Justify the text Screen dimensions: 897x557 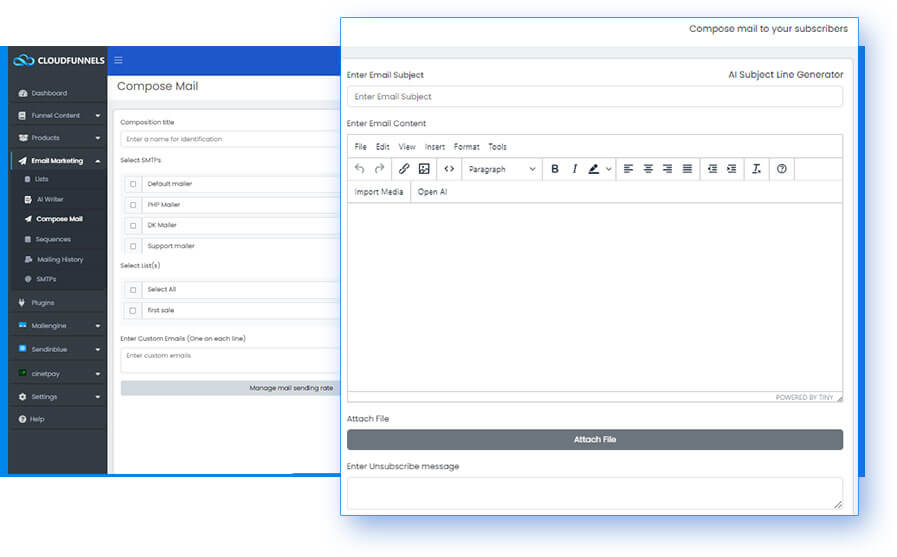tap(687, 169)
